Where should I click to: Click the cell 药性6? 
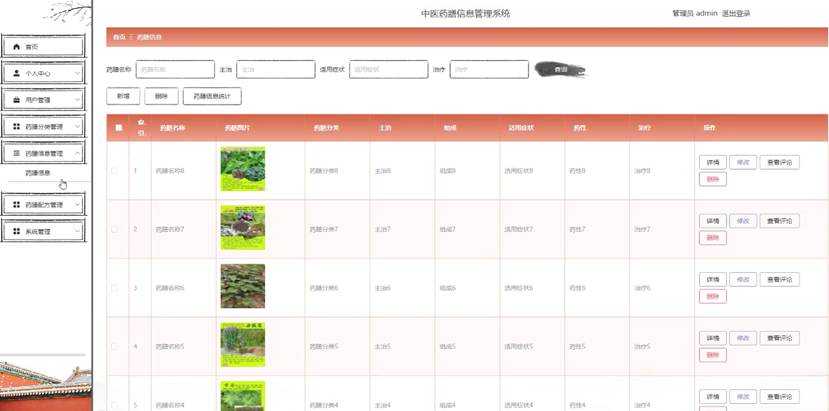[577, 288]
